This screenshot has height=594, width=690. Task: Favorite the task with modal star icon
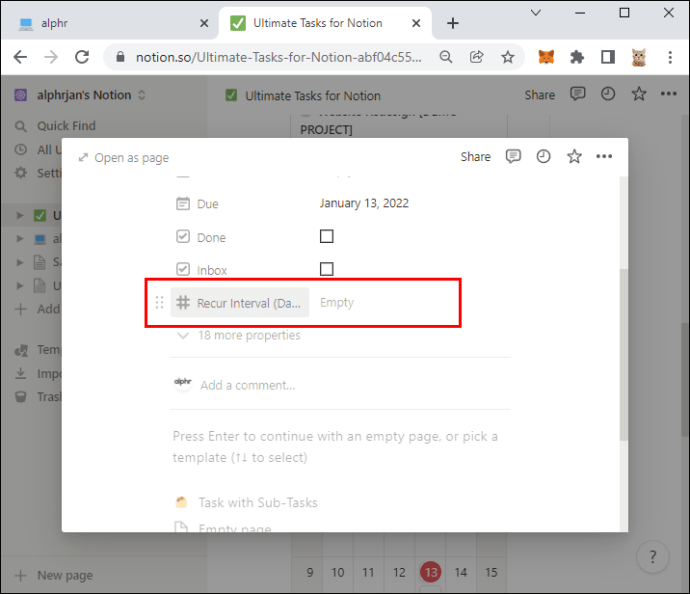[574, 156]
